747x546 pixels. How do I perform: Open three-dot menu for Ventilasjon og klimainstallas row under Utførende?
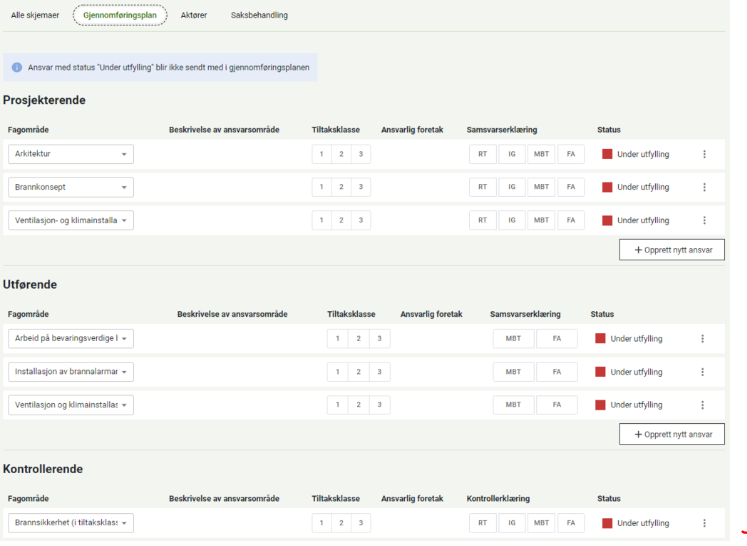click(x=702, y=405)
